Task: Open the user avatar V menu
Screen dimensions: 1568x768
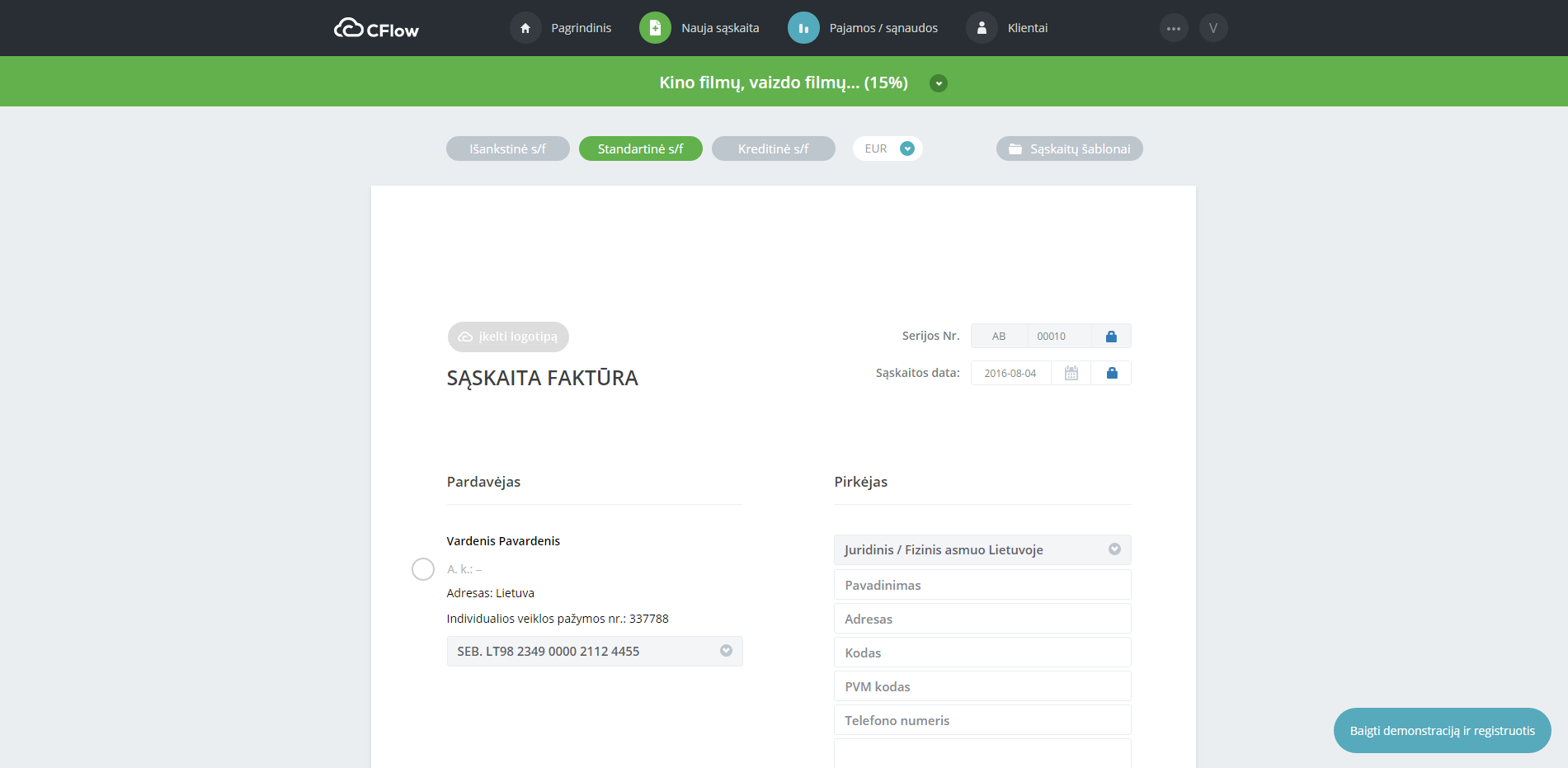Action: click(1213, 28)
